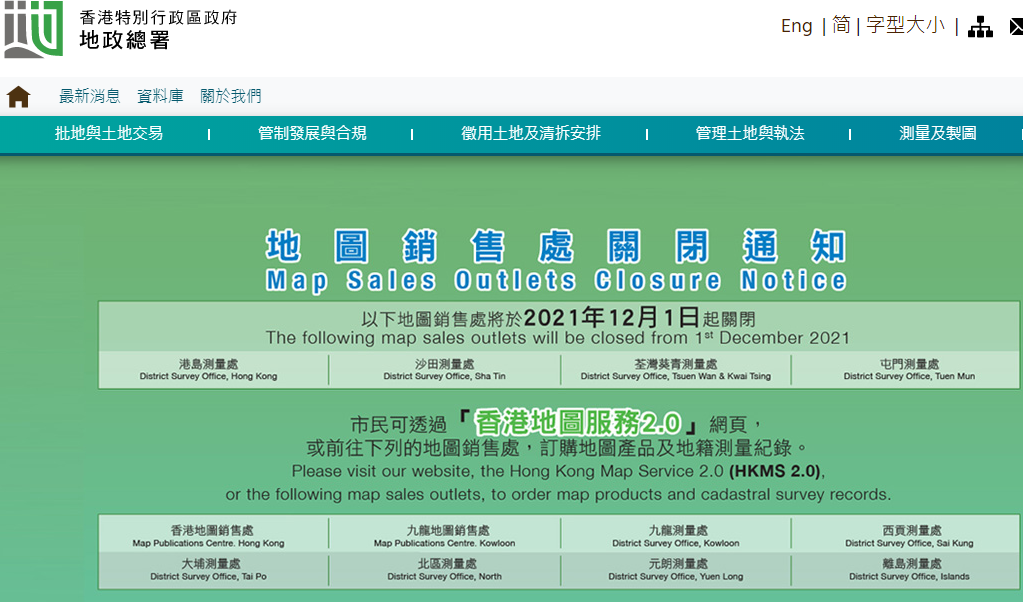Expand the 徵用土地及清拆安排 navigation menu
The width and height of the screenshot is (1023, 602).
(530, 133)
